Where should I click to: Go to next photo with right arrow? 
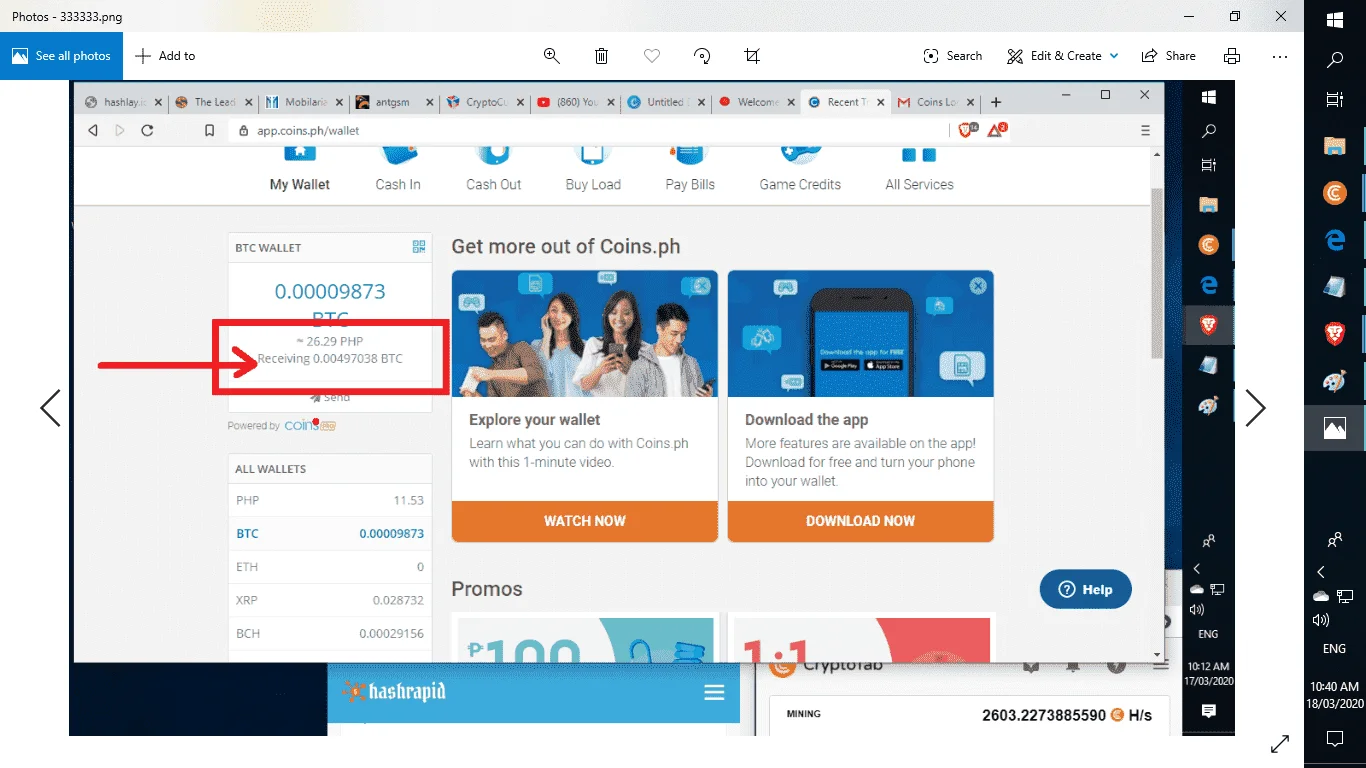click(x=1255, y=407)
